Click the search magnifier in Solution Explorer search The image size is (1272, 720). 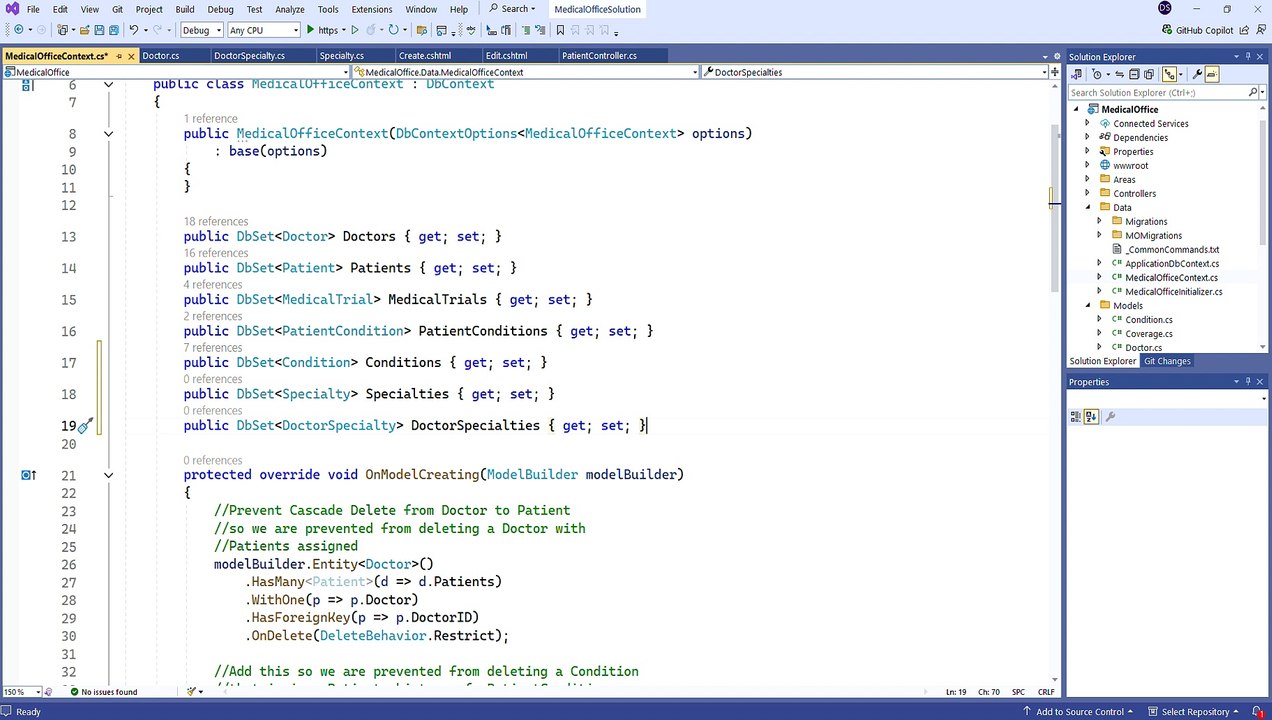1253,92
